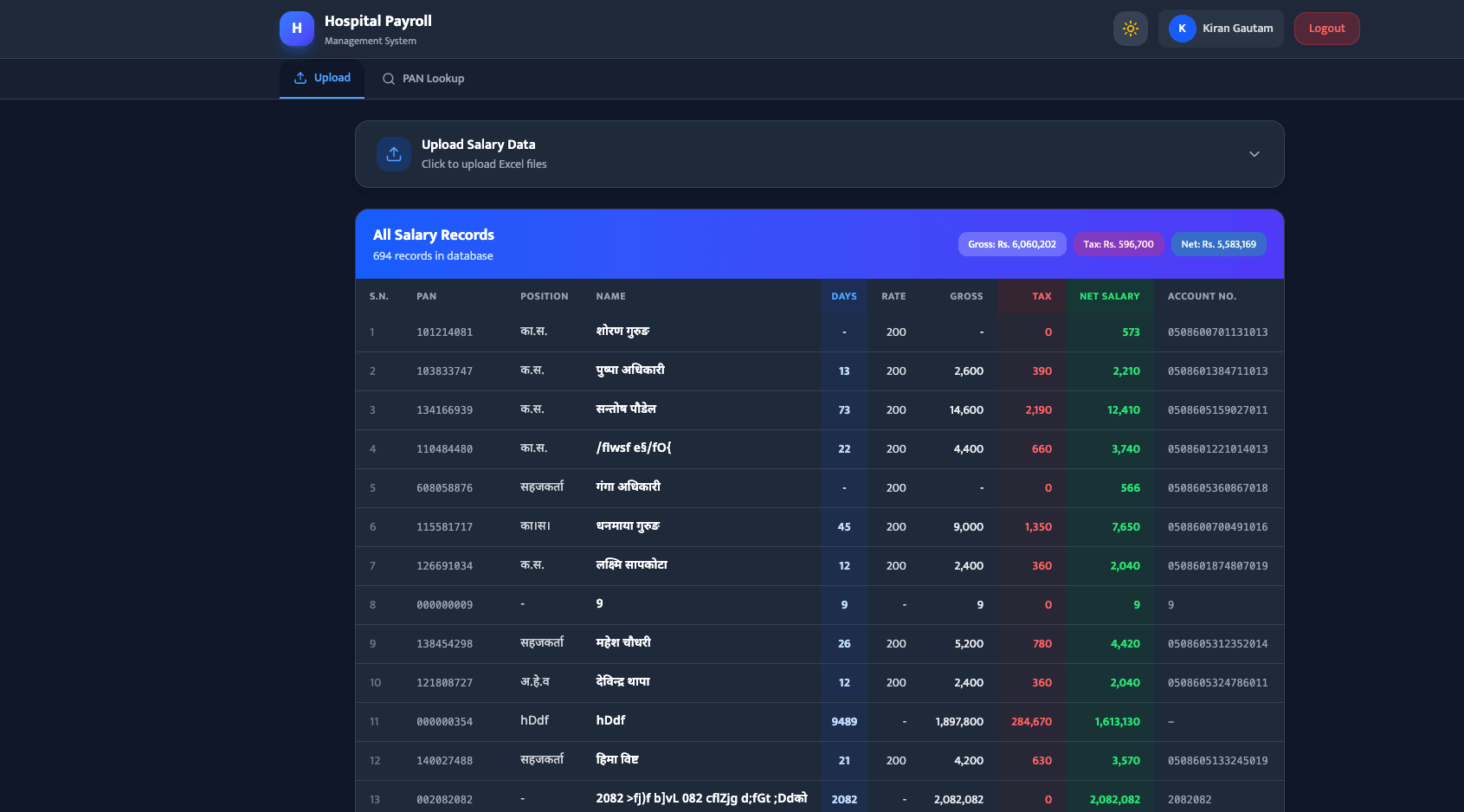Sort records by the DAYS column header
Image resolution: width=1464 pixels, height=812 pixels.
pyautogui.click(x=843, y=295)
